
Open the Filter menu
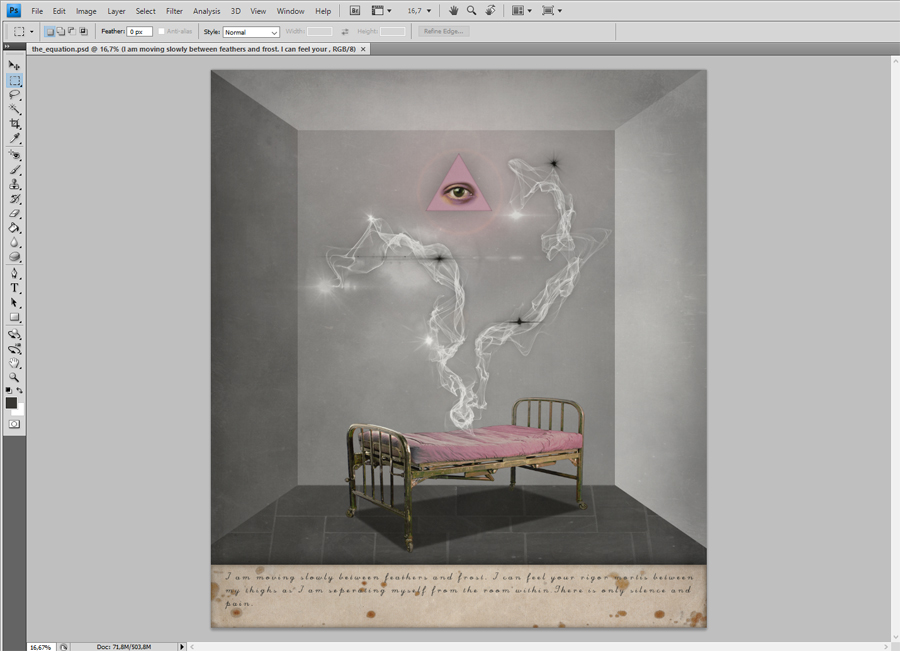(174, 11)
